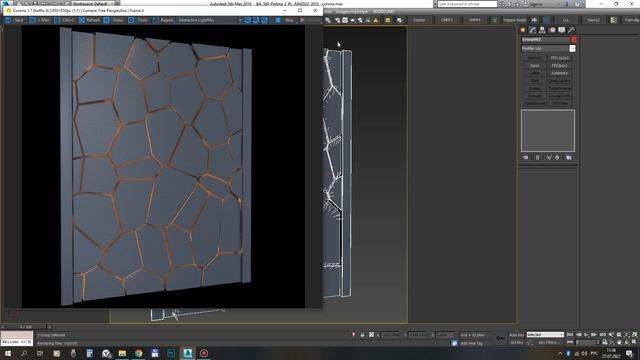Click Go to End playback control
The height and width of the screenshot is (360, 640).
point(602,335)
